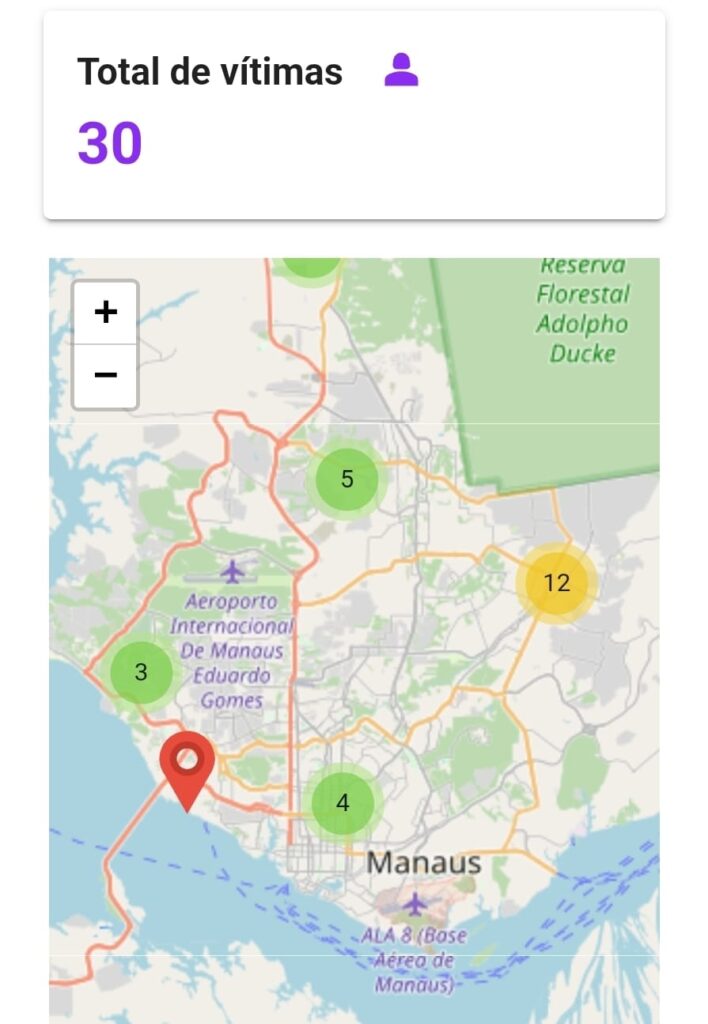
Task: Click the Reserva Florestal Adolpho Ducke label
Action: coord(583,310)
